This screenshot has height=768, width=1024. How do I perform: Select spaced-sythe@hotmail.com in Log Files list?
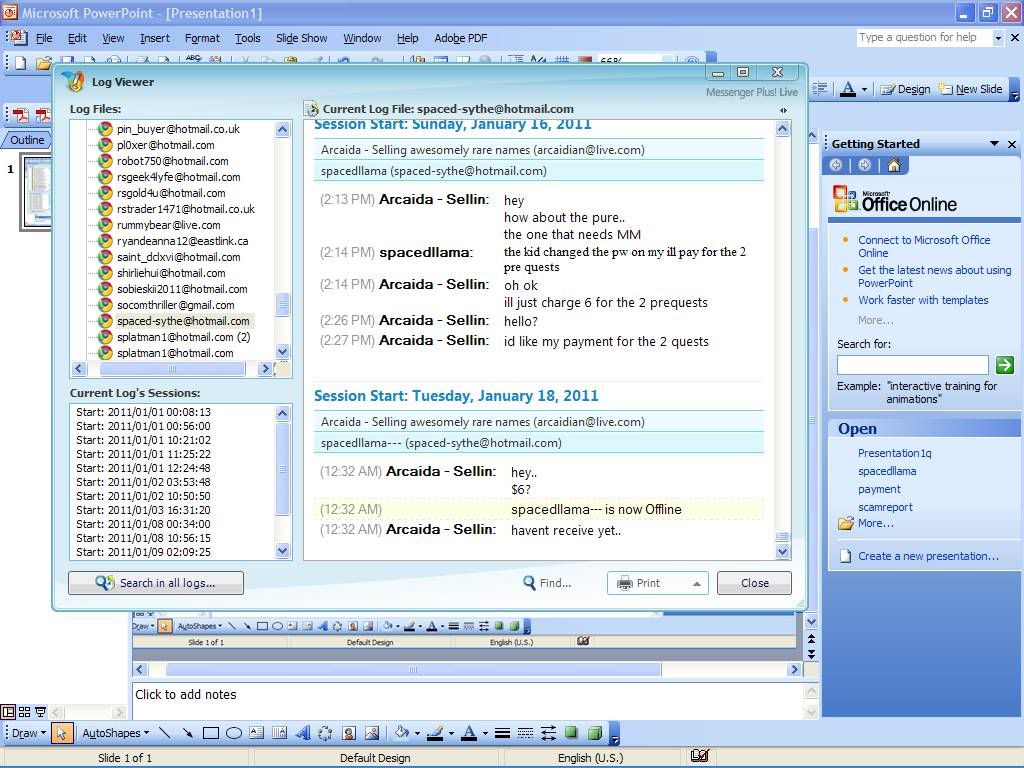(183, 321)
